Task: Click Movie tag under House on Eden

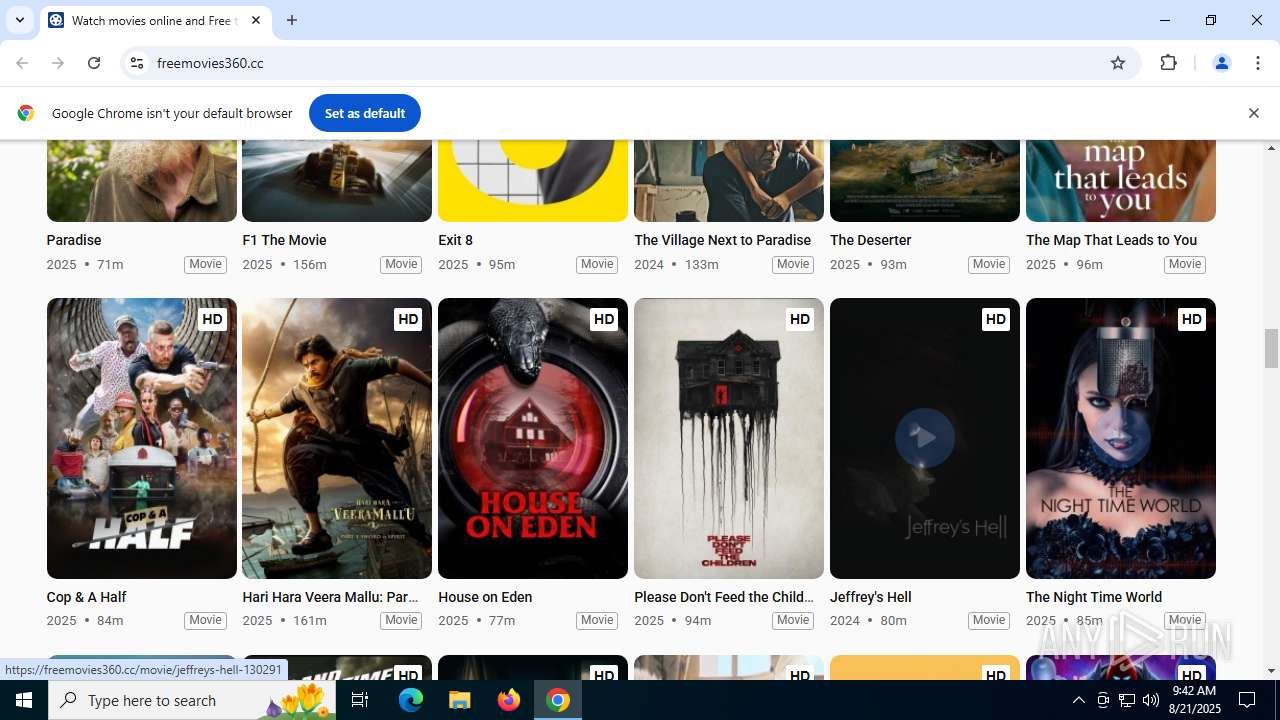Action: pyautogui.click(x=597, y=620)
